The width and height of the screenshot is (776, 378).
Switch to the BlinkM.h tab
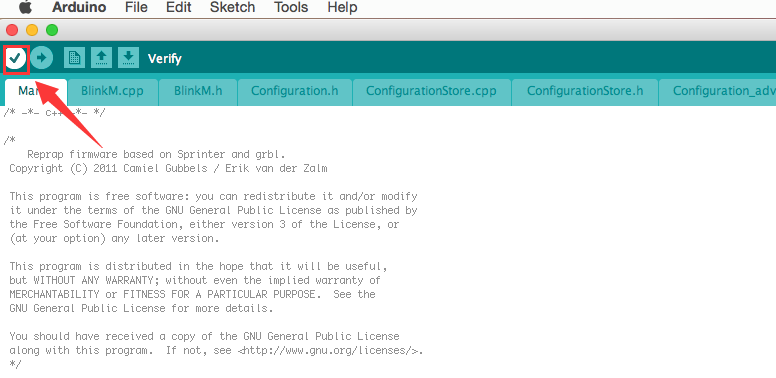point(198,92)
